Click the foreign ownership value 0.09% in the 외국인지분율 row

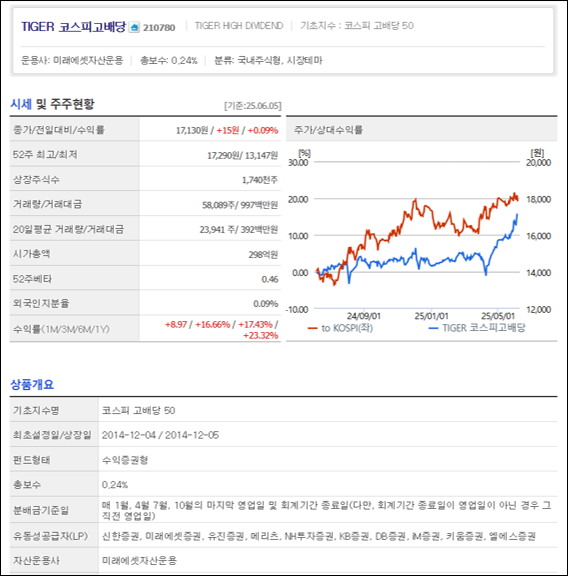(x=265, y=304)
